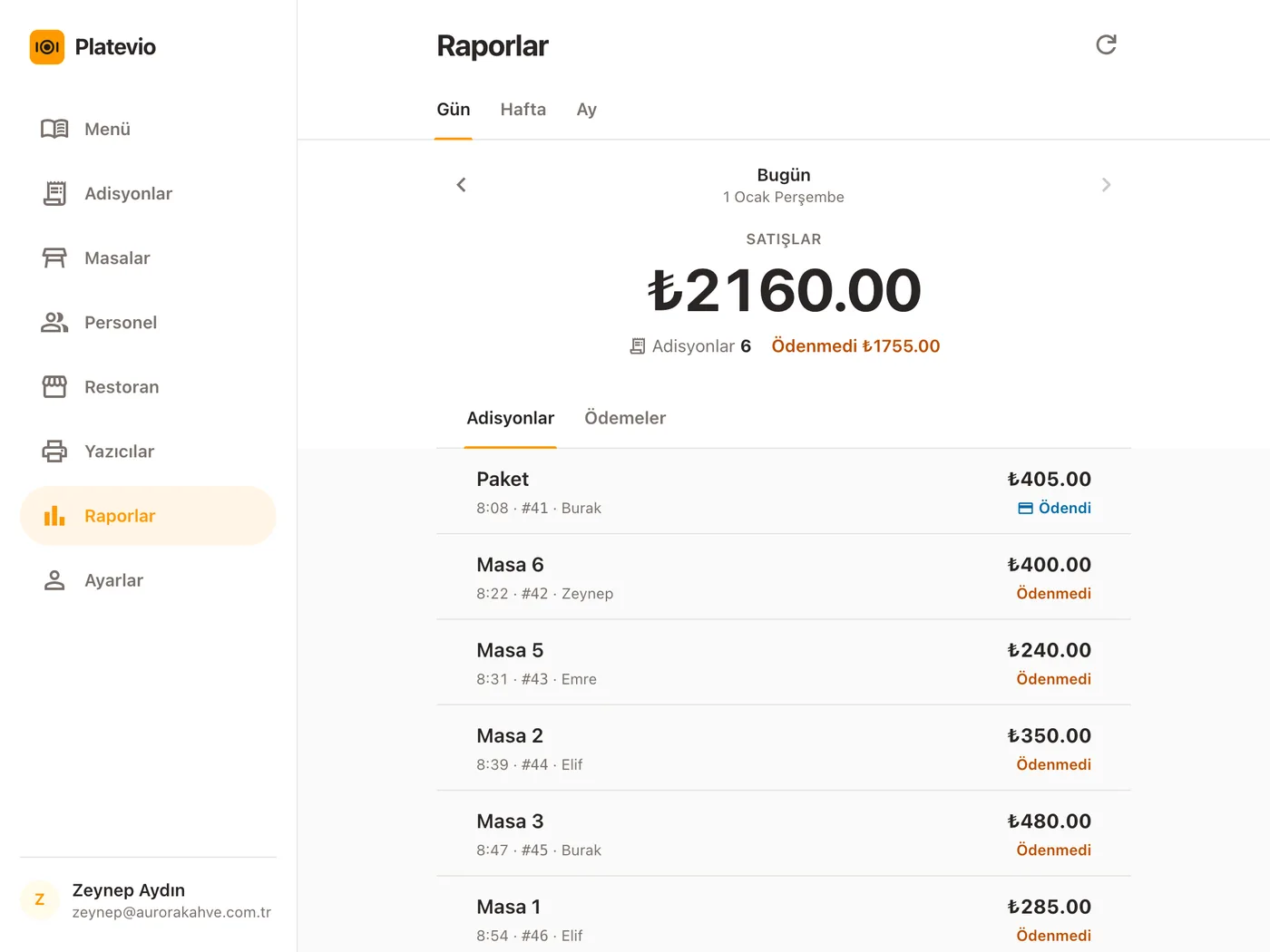Open the Masa 2 order row title
1270x952 pixels.
coord(510,735)
